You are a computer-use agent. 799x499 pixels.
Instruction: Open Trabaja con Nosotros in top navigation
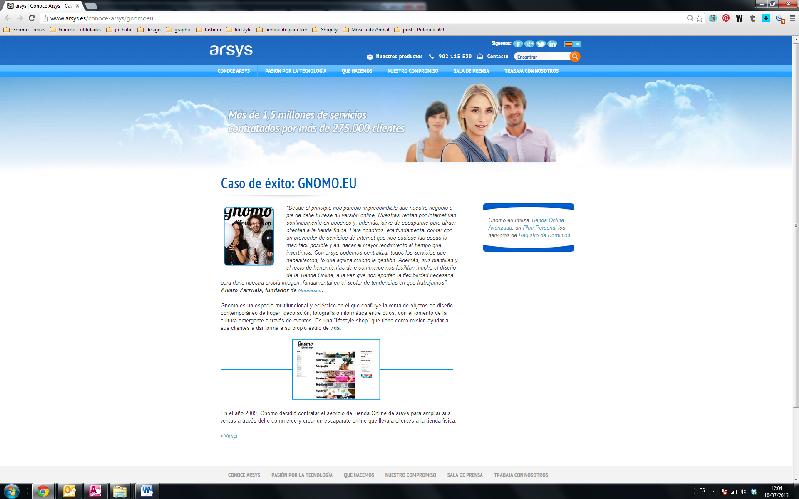(x=531, y=71)
